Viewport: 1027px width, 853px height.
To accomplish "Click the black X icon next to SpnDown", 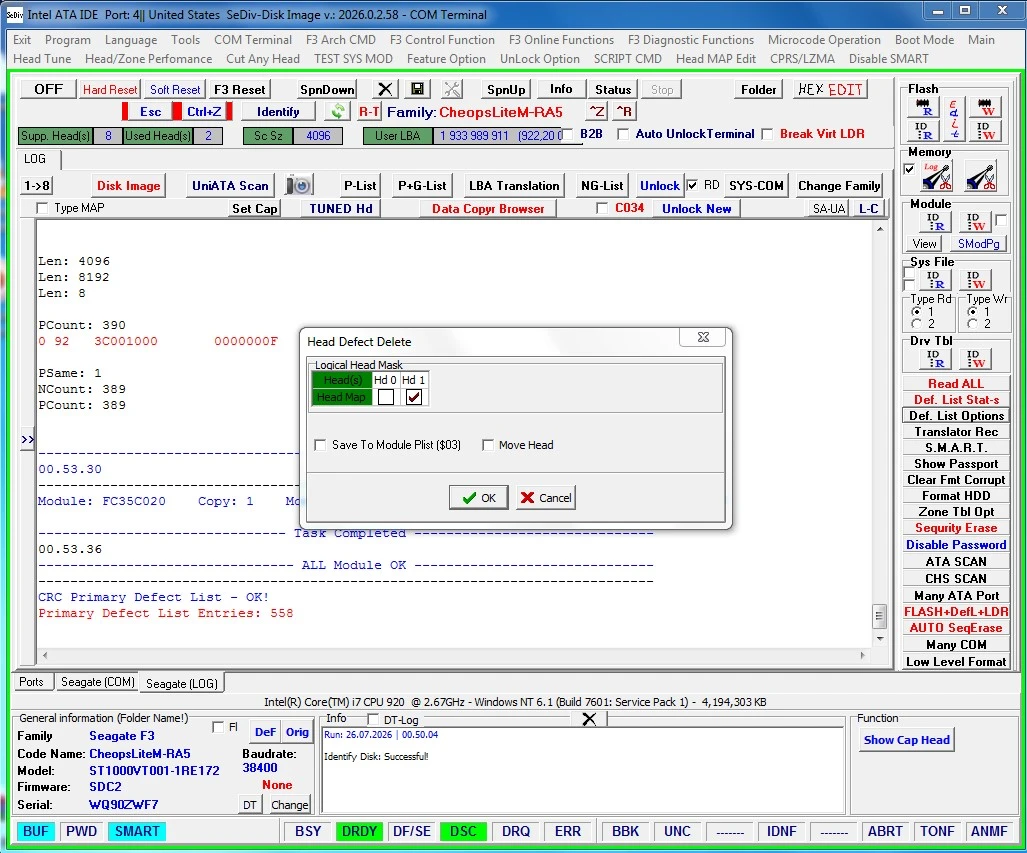I will (385, 89).
